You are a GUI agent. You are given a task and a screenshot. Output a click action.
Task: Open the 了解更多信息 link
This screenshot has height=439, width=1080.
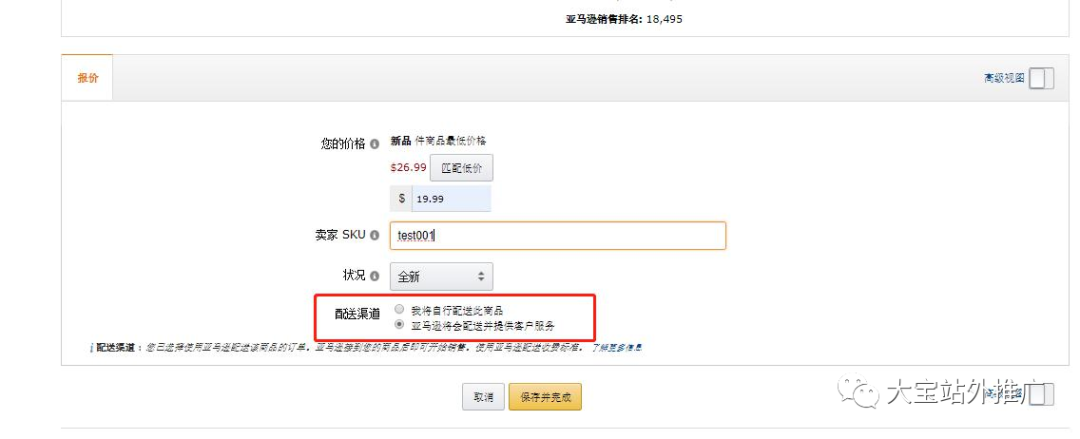pyautogui.click(x=615, y=348)
